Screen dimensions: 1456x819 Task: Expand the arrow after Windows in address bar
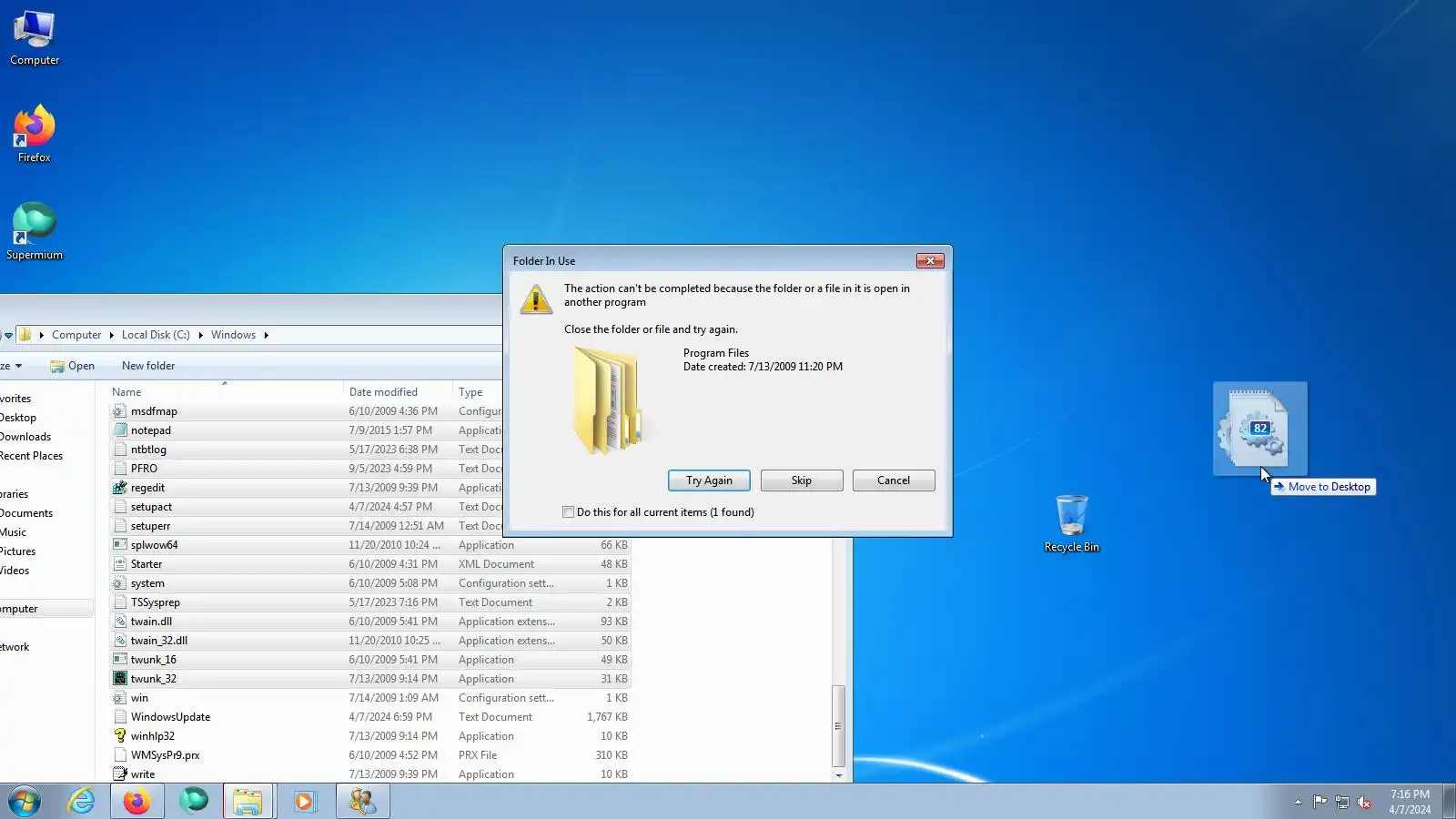click(x=267, y=335)
